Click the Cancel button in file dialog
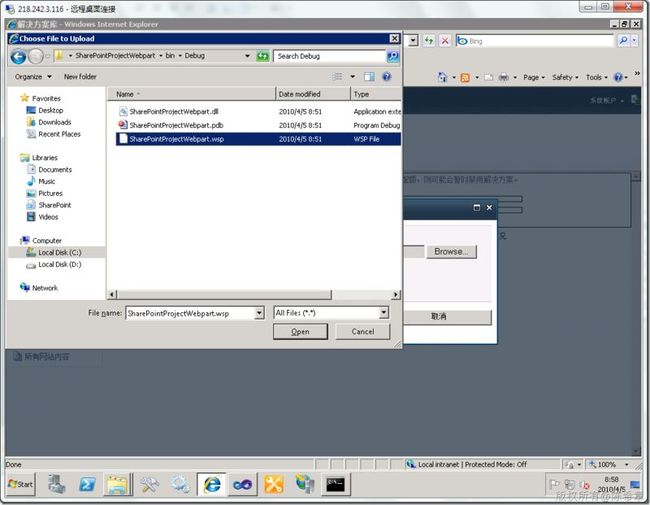This screenshot has width=650, height=505. [363, 332]
